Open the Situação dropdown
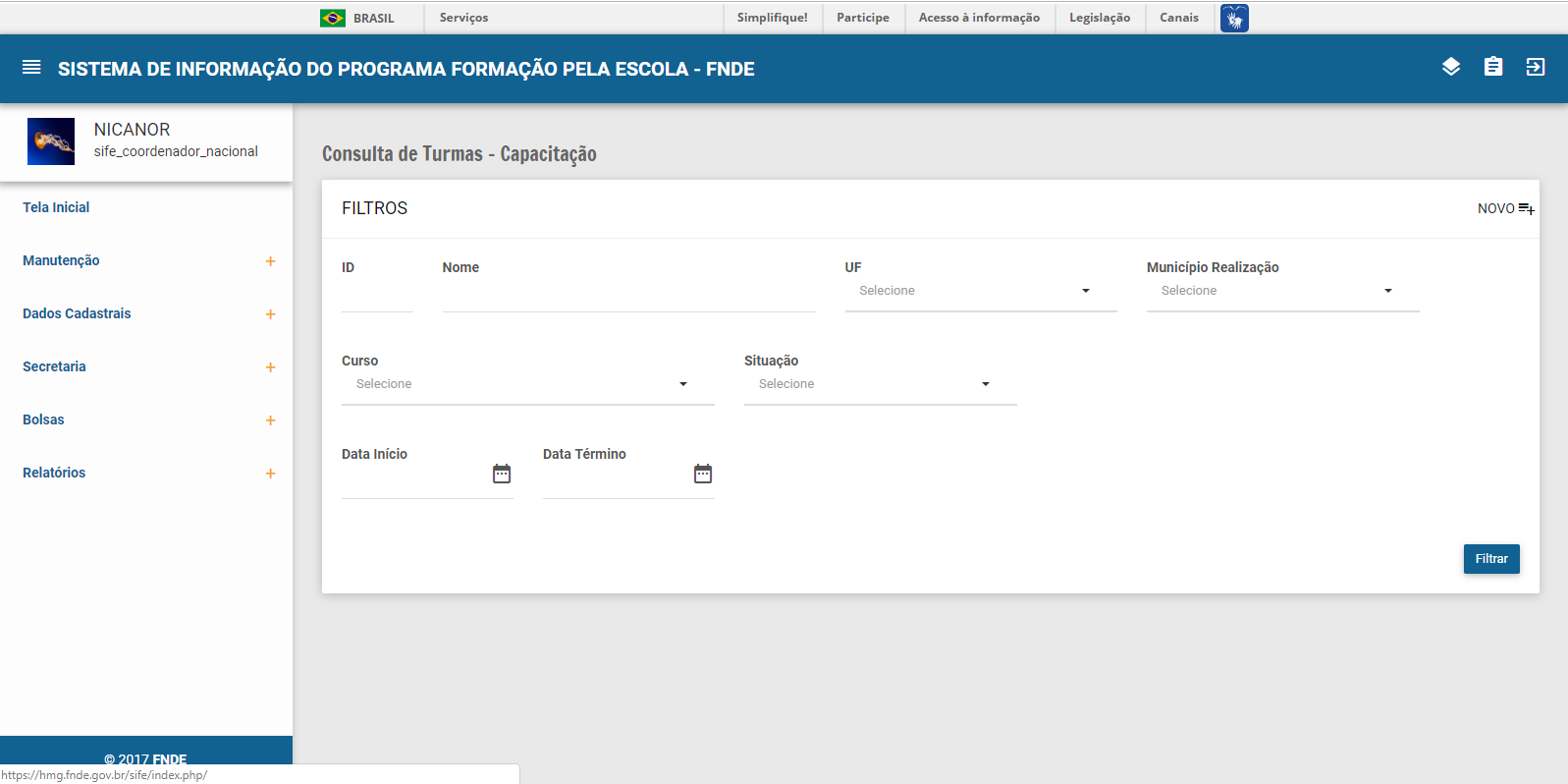Image resolution: width=1568 pixels, height=784 pixels. tap(879, 384)
